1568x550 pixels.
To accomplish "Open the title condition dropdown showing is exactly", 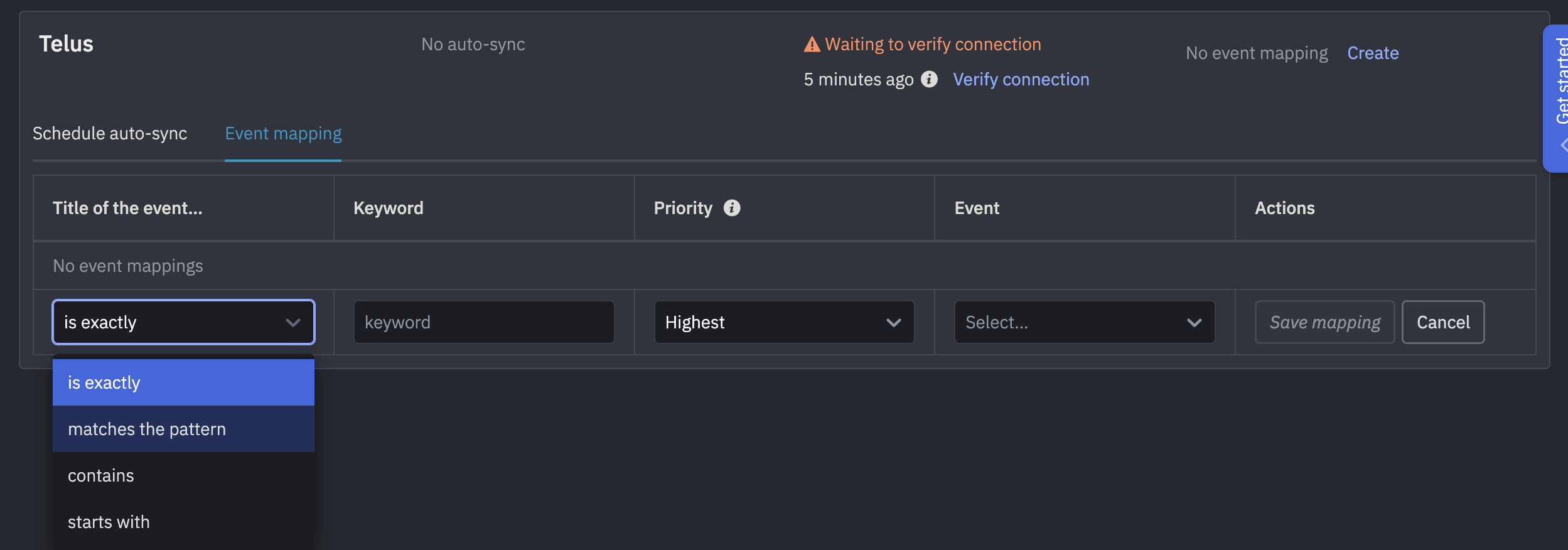I will coord(182,322).
